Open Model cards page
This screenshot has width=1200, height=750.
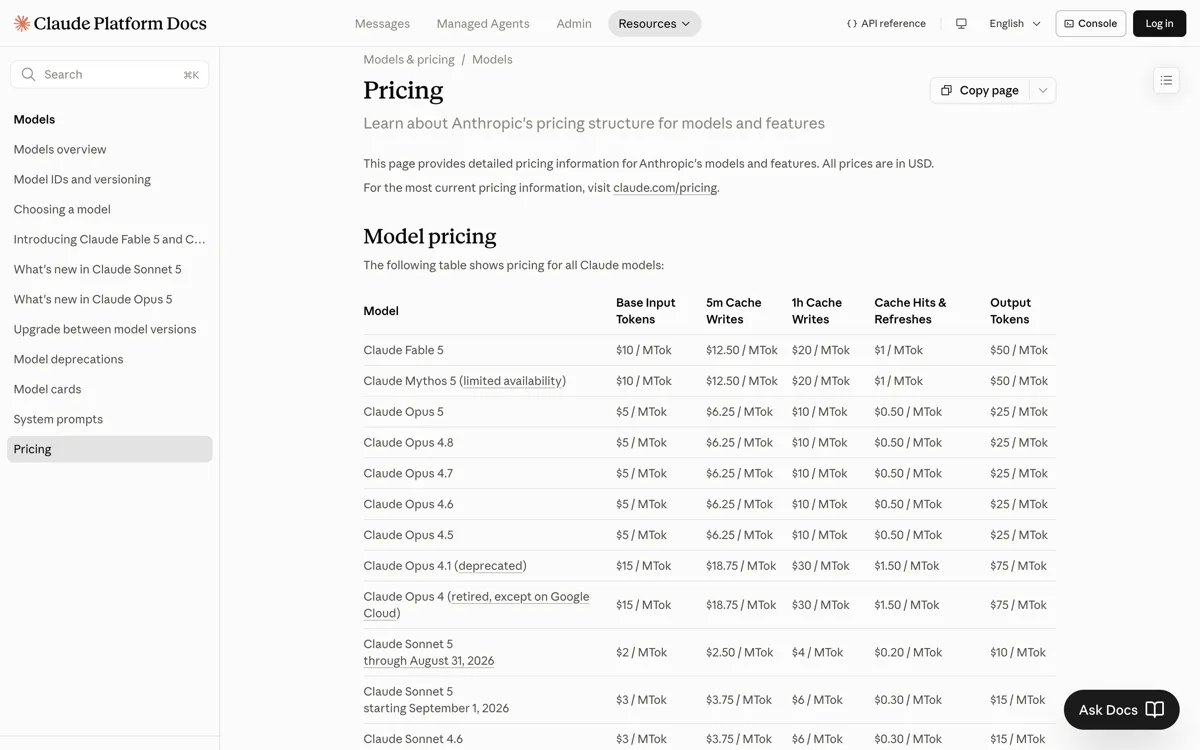coord(47,389)
